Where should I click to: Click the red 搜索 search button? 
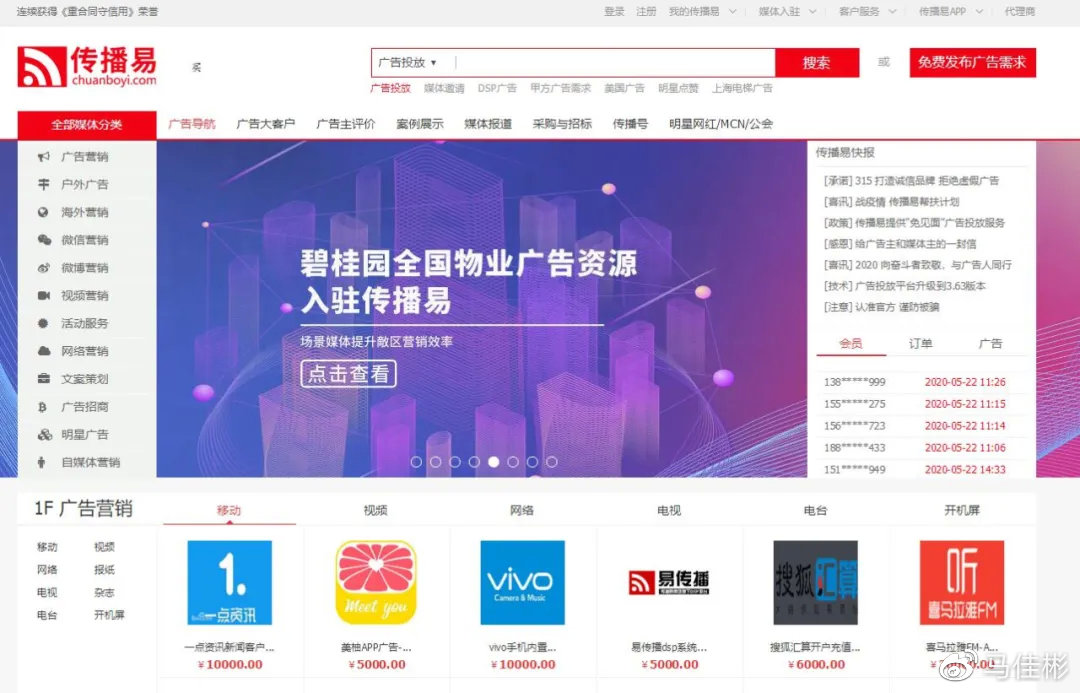(x=817, y=63)
